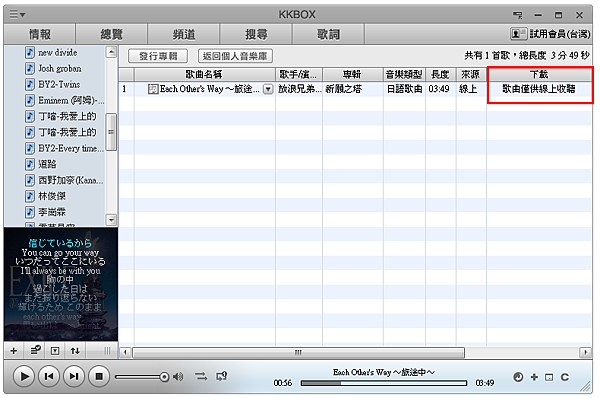Show the 歌詞 tab

pyautogui.click(x=328, y=34)
